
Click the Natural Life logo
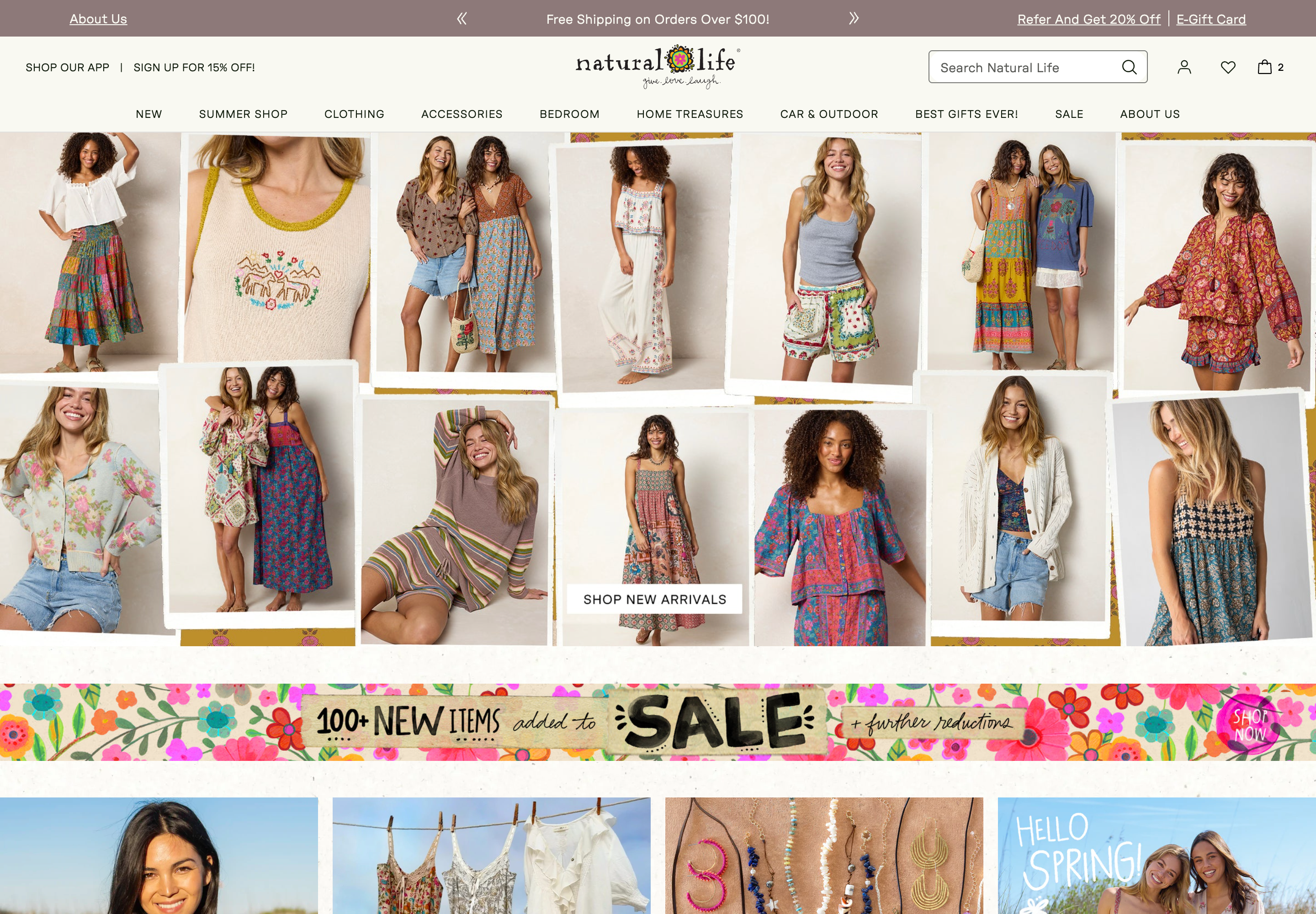pos(658,66)
